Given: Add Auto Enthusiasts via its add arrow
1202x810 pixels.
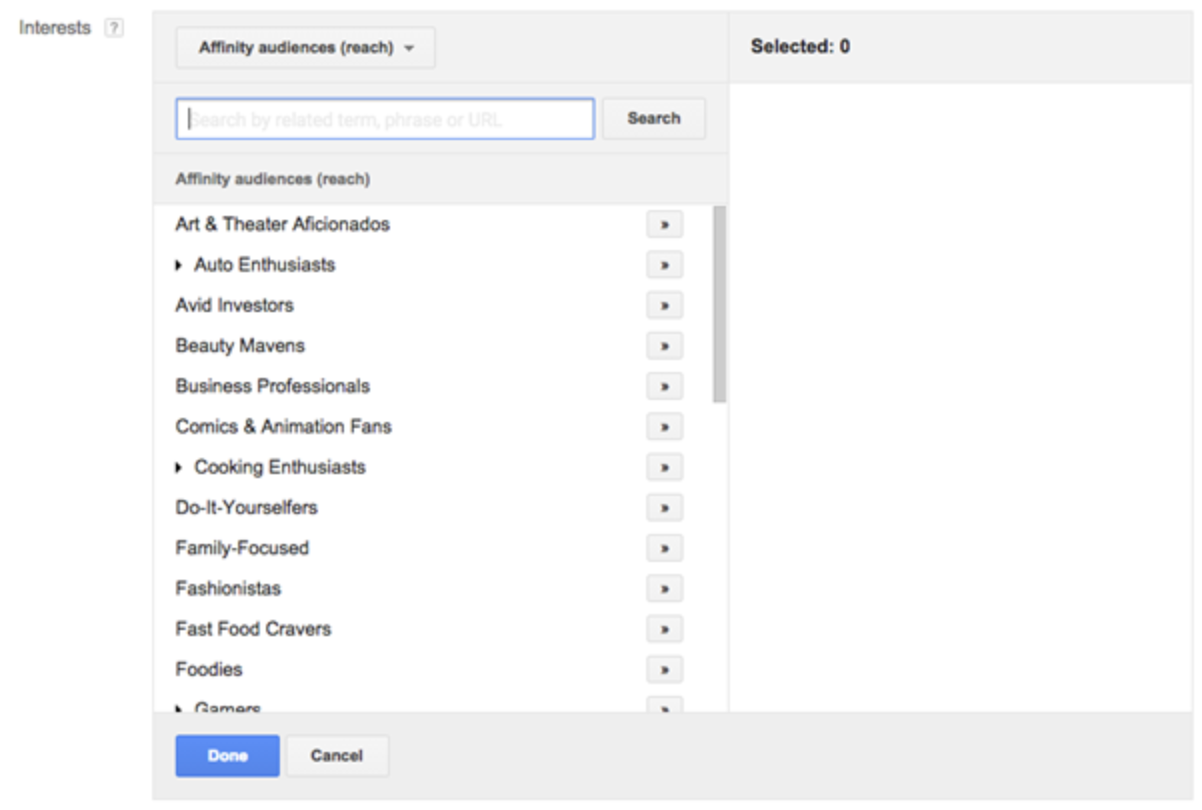Looking at the screenshot, I should click(x=664, y=265).
